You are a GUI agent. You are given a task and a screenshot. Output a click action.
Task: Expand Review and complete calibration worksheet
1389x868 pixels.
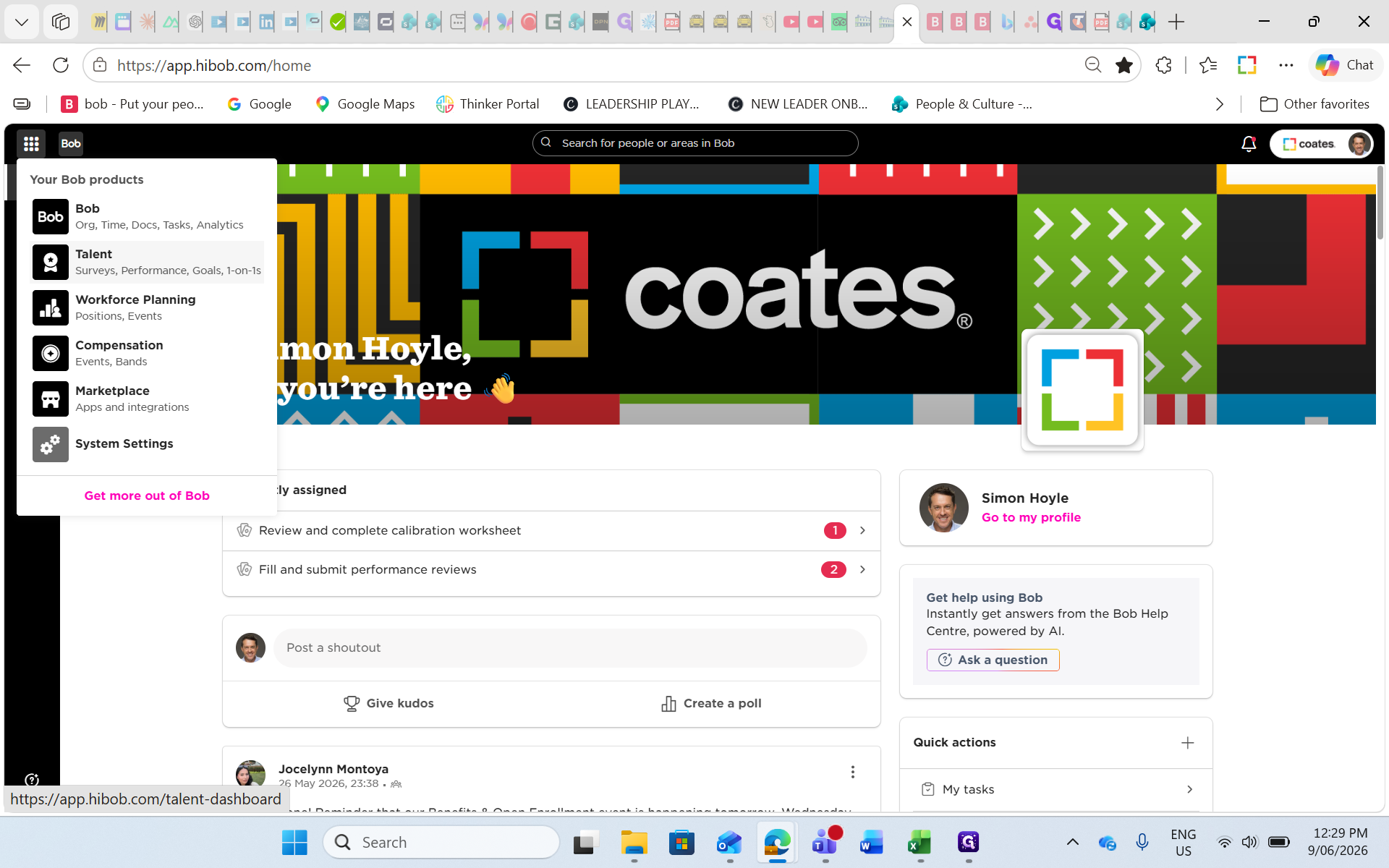(x=551, y=531)
